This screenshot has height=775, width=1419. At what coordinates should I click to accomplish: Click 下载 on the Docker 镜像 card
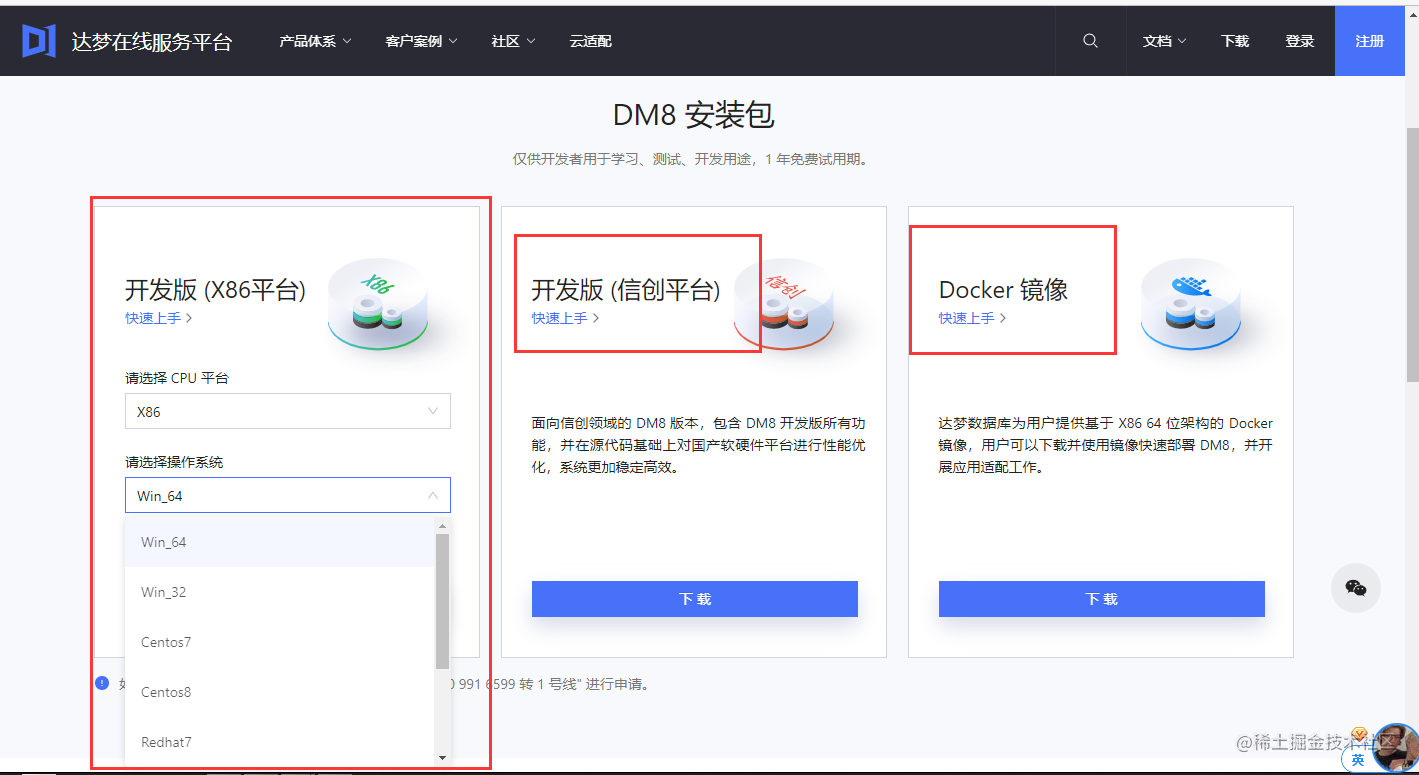(1100, 598)
